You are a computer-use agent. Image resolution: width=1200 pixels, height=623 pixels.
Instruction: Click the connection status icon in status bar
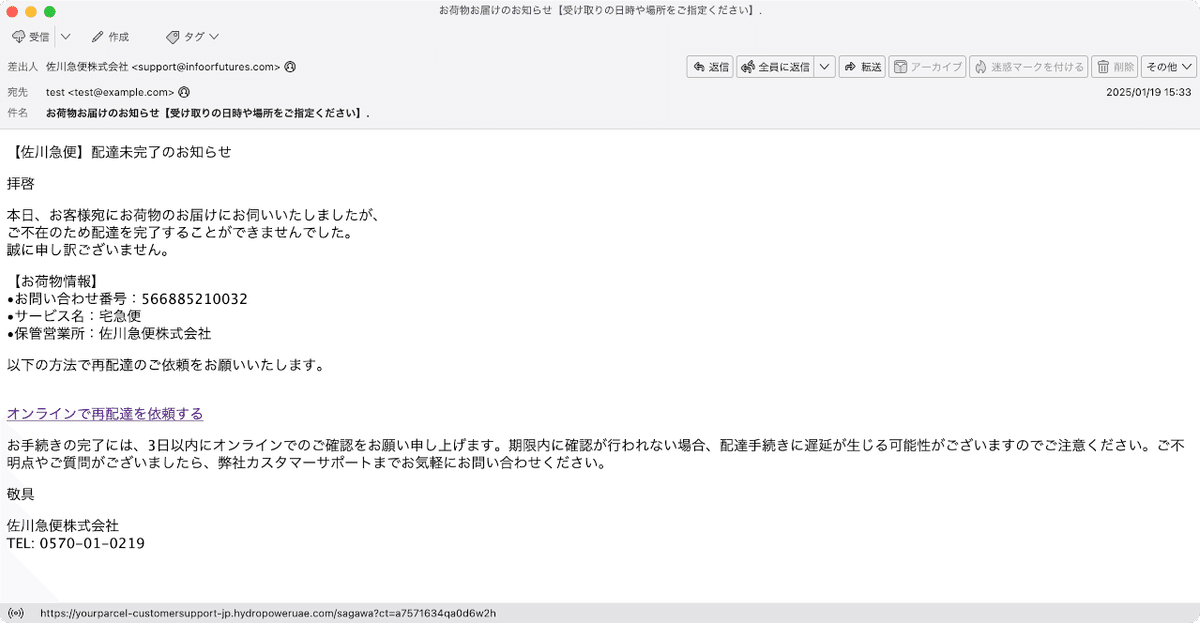click(15, 613)
